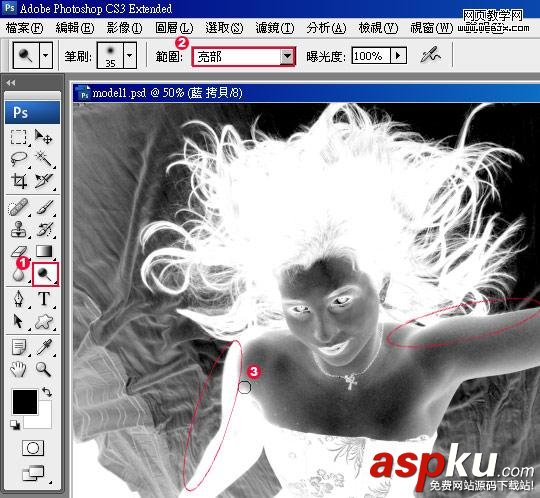This screenshot has height=498, width=540.
Task: Open the 視窗(W) menu
Action: [431, 28]
